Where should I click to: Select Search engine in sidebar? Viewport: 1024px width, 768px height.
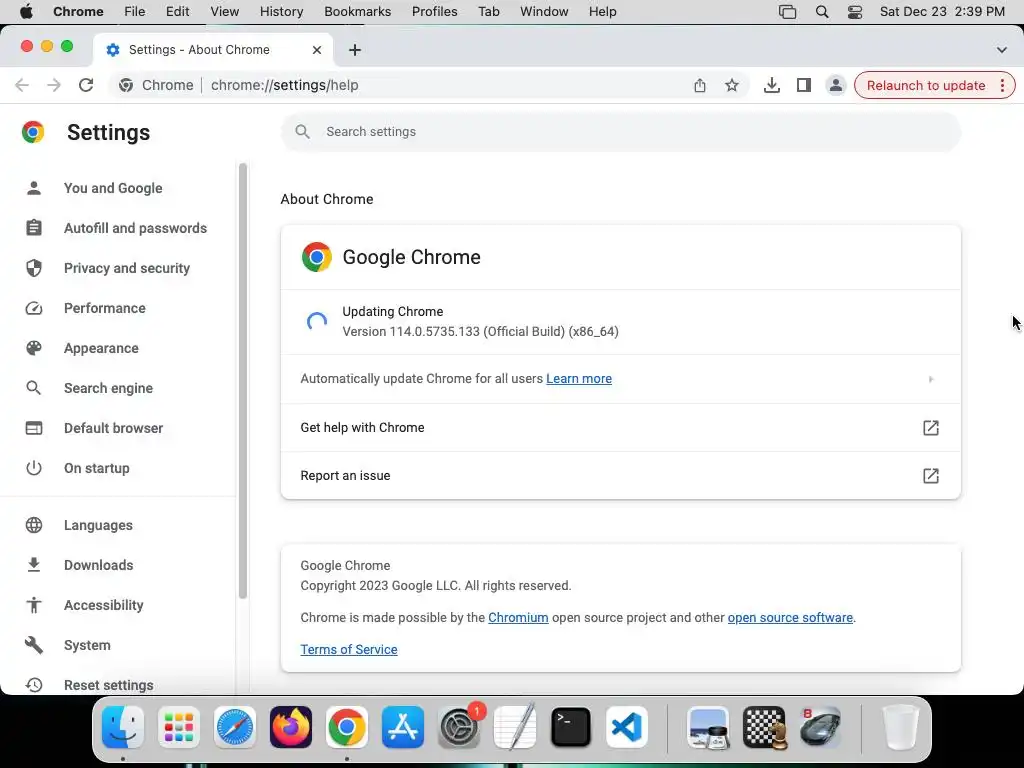pos(108,388)
